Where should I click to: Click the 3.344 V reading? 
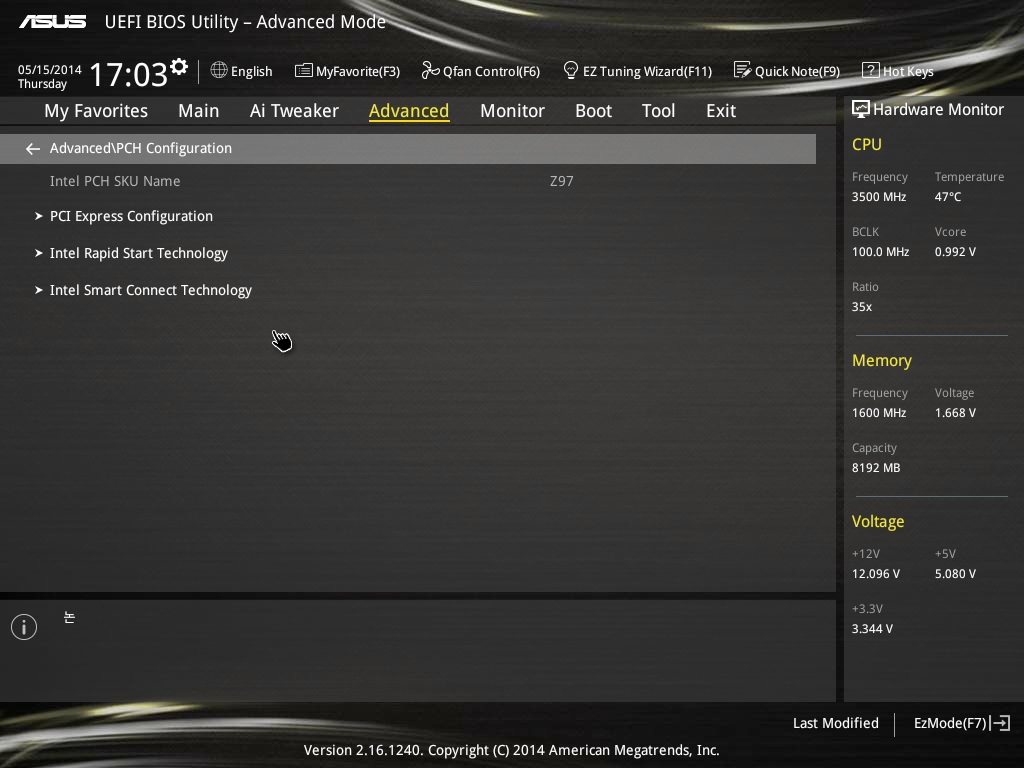(872, 628)
